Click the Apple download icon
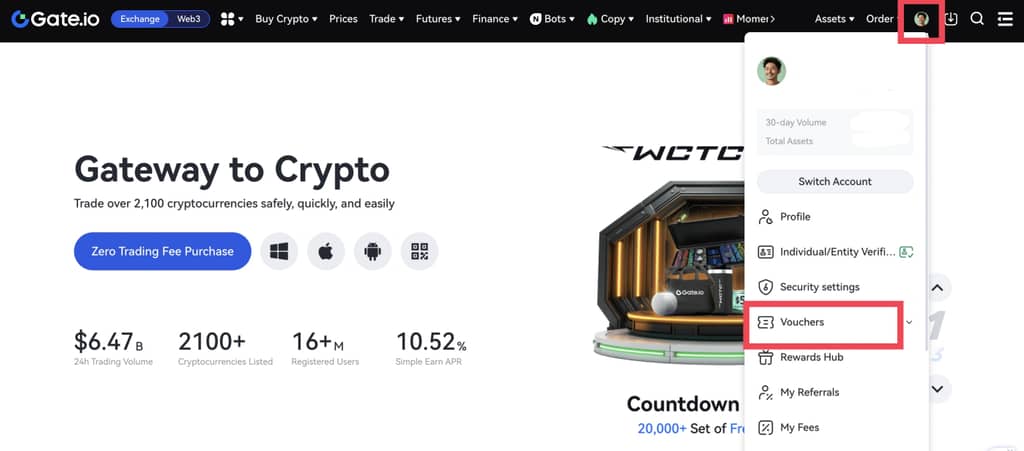 click(x=326, y=251)
